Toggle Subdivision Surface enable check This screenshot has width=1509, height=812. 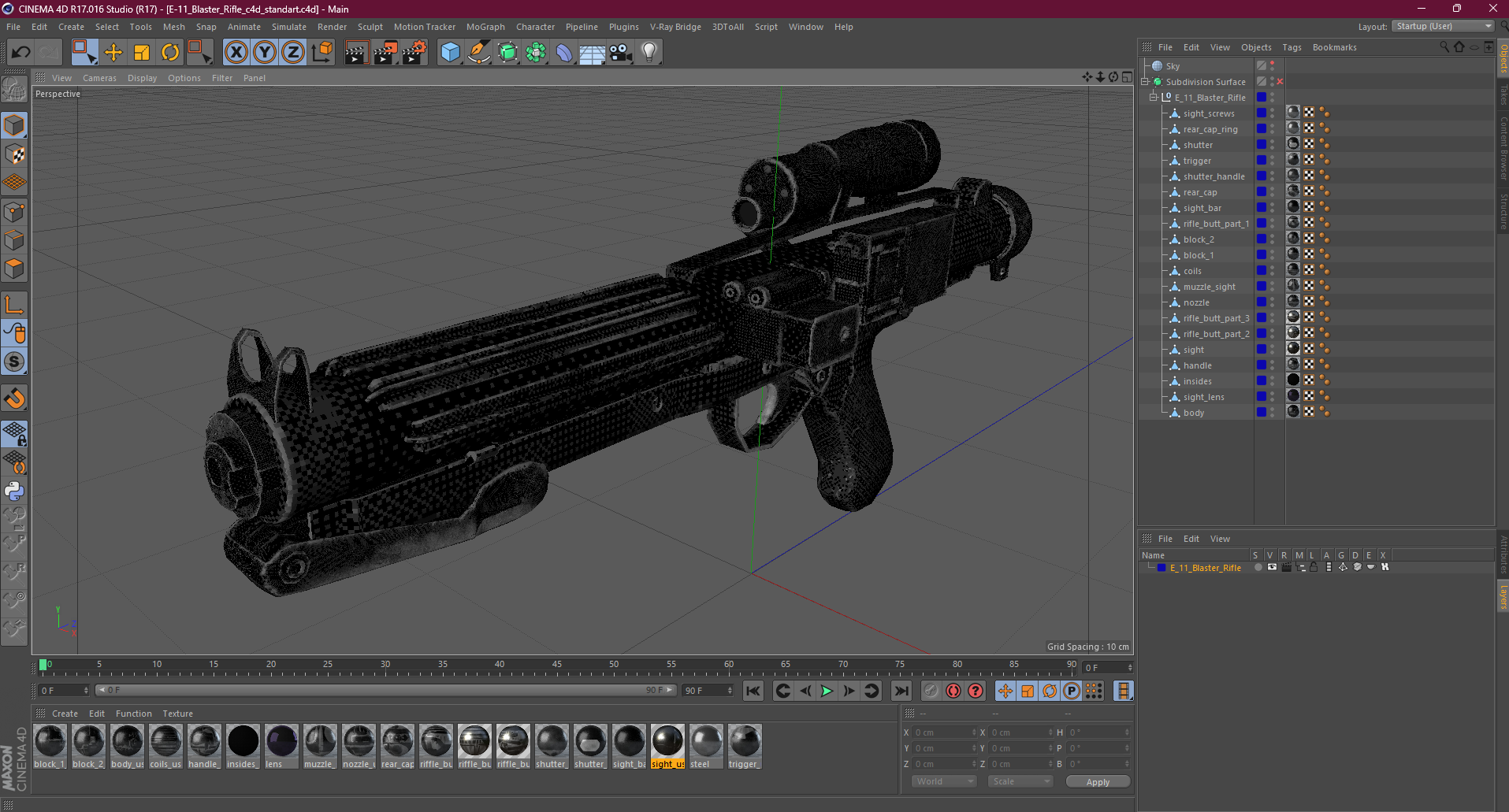1280,82
